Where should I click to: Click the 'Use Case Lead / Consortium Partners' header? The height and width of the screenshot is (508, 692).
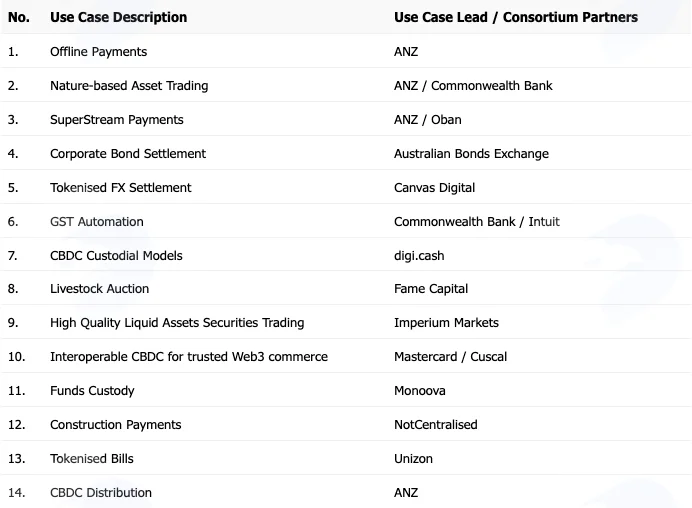pyautogui.click(x=515, y=17)
